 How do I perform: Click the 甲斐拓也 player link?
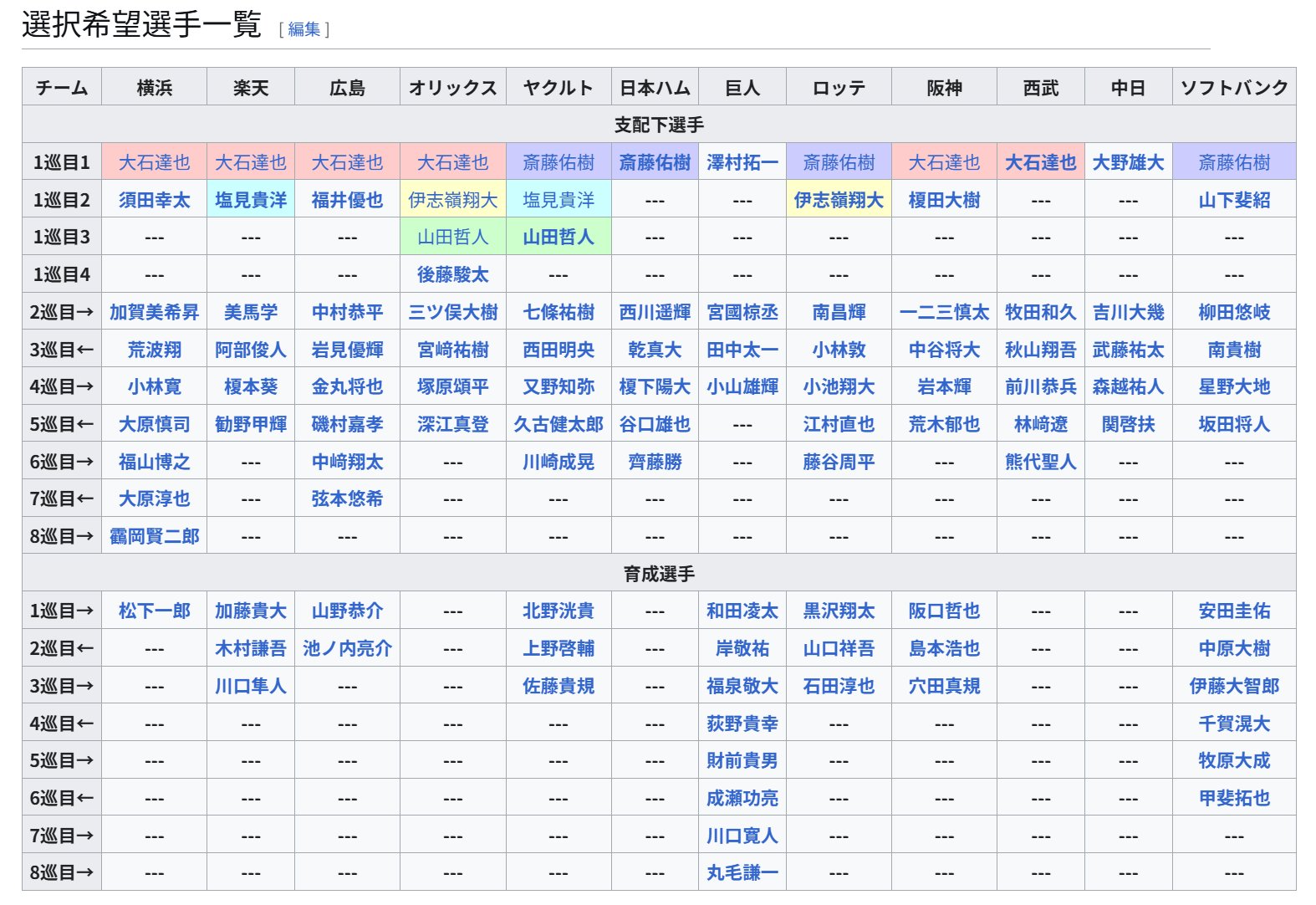pyautogui.click(x=1233, y=798)
